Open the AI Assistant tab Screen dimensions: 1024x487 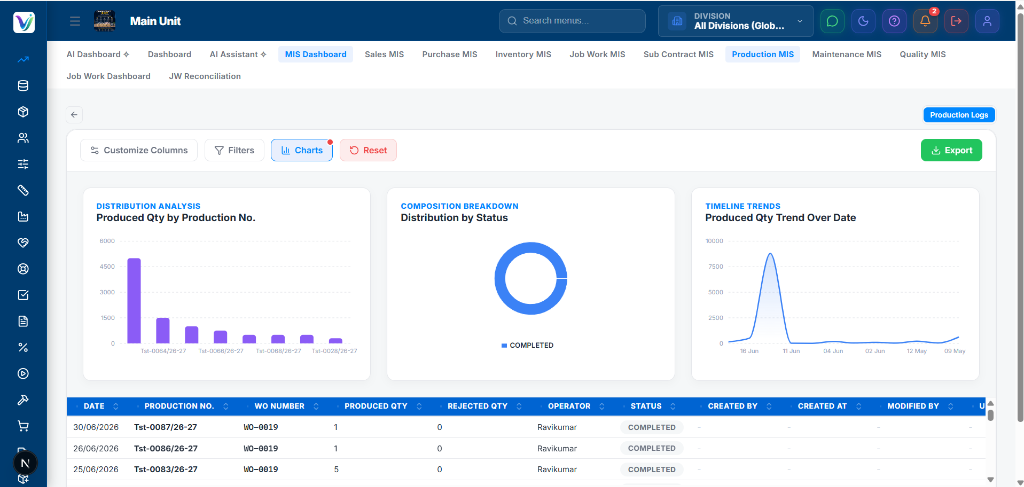coord(238,54)
